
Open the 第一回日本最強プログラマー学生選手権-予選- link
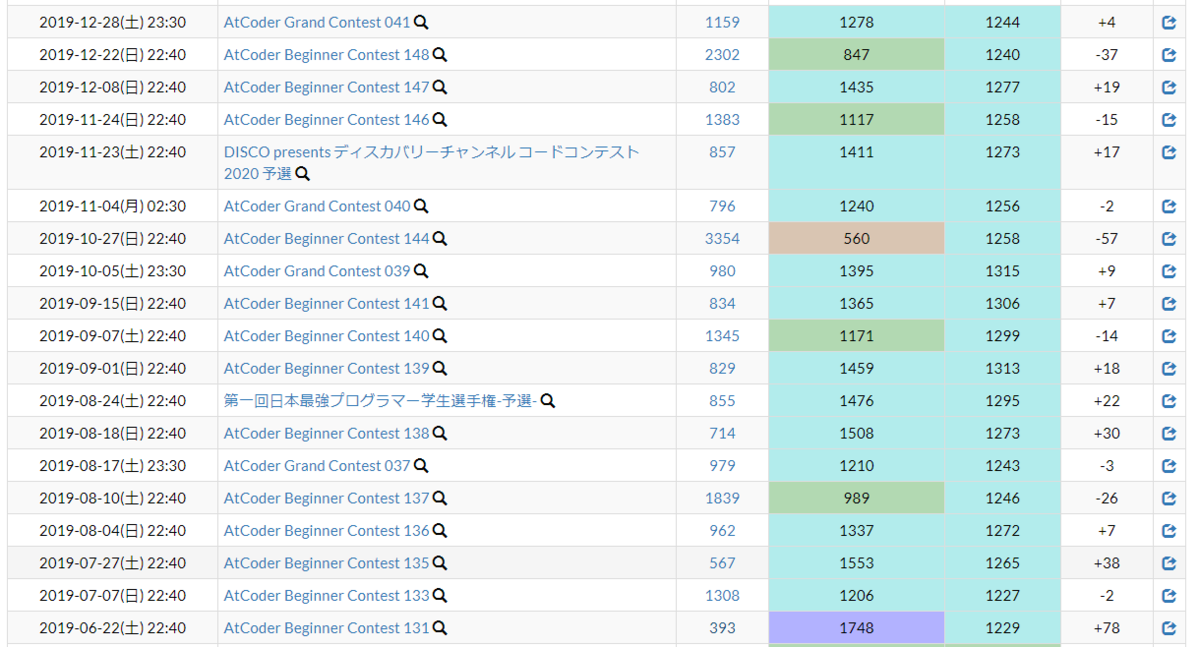(381, 401)
